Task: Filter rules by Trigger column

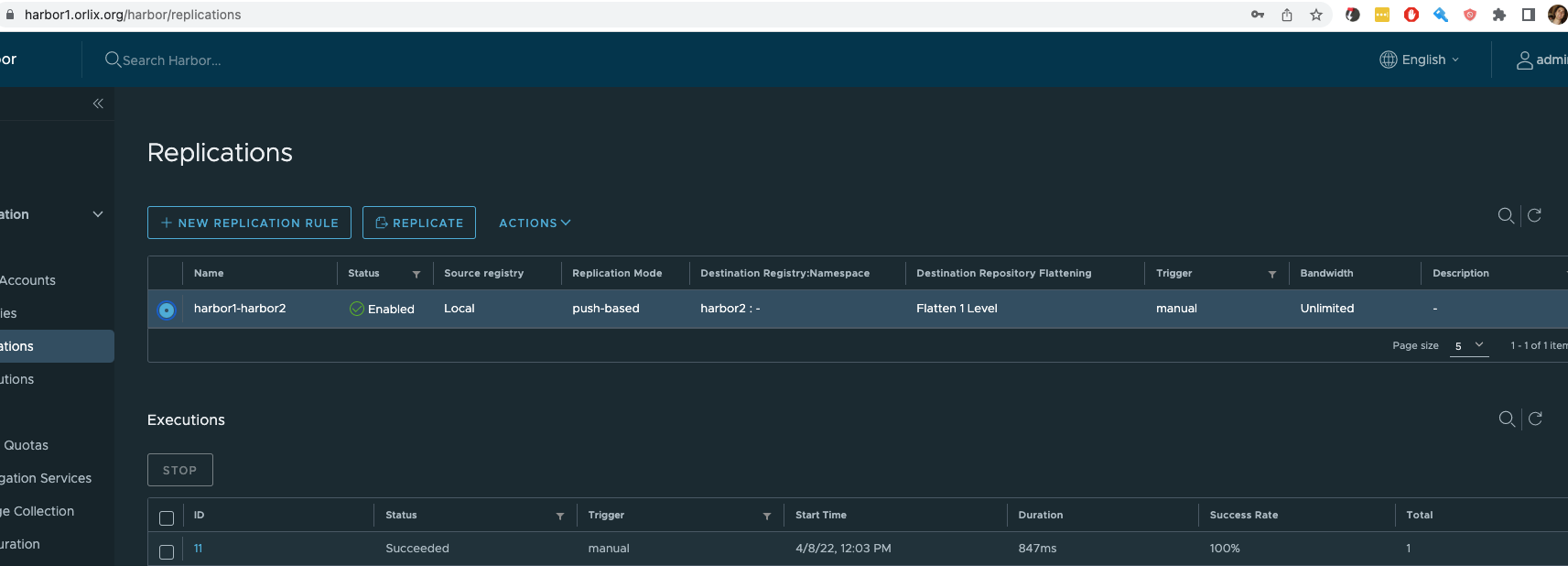Action: [x=1271, y=274]
